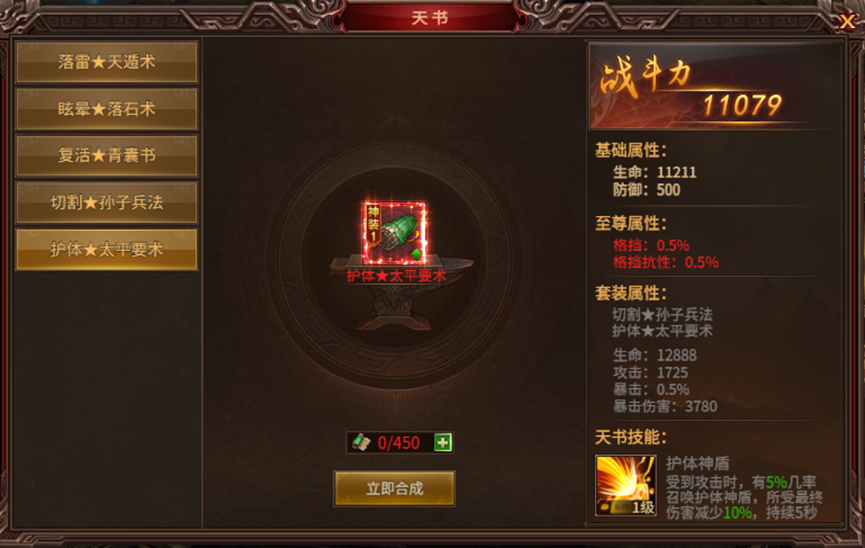Select the 眩晕★落石术 tab
The image size is (865, 548).
pos(106,109)
